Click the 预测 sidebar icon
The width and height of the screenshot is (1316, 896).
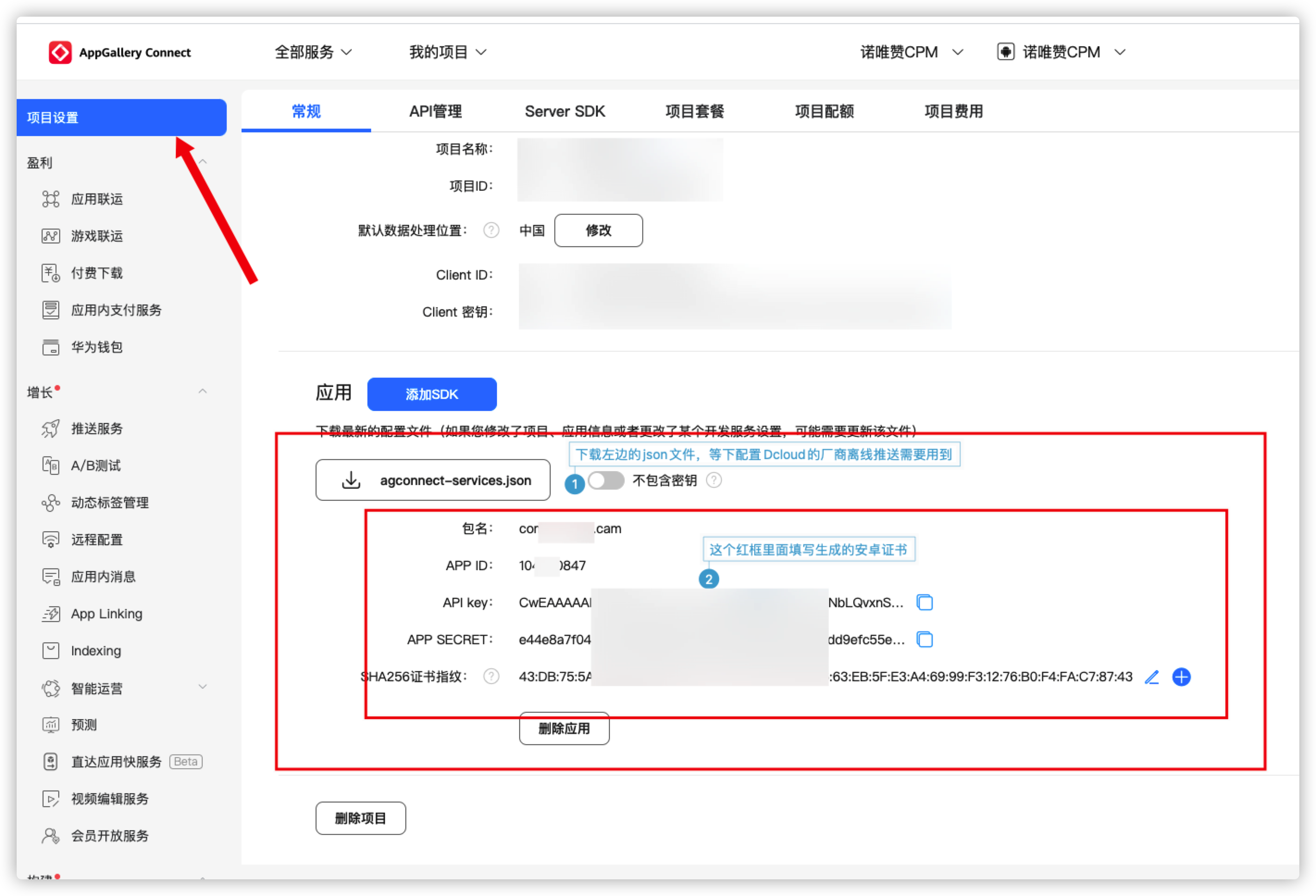50,724
